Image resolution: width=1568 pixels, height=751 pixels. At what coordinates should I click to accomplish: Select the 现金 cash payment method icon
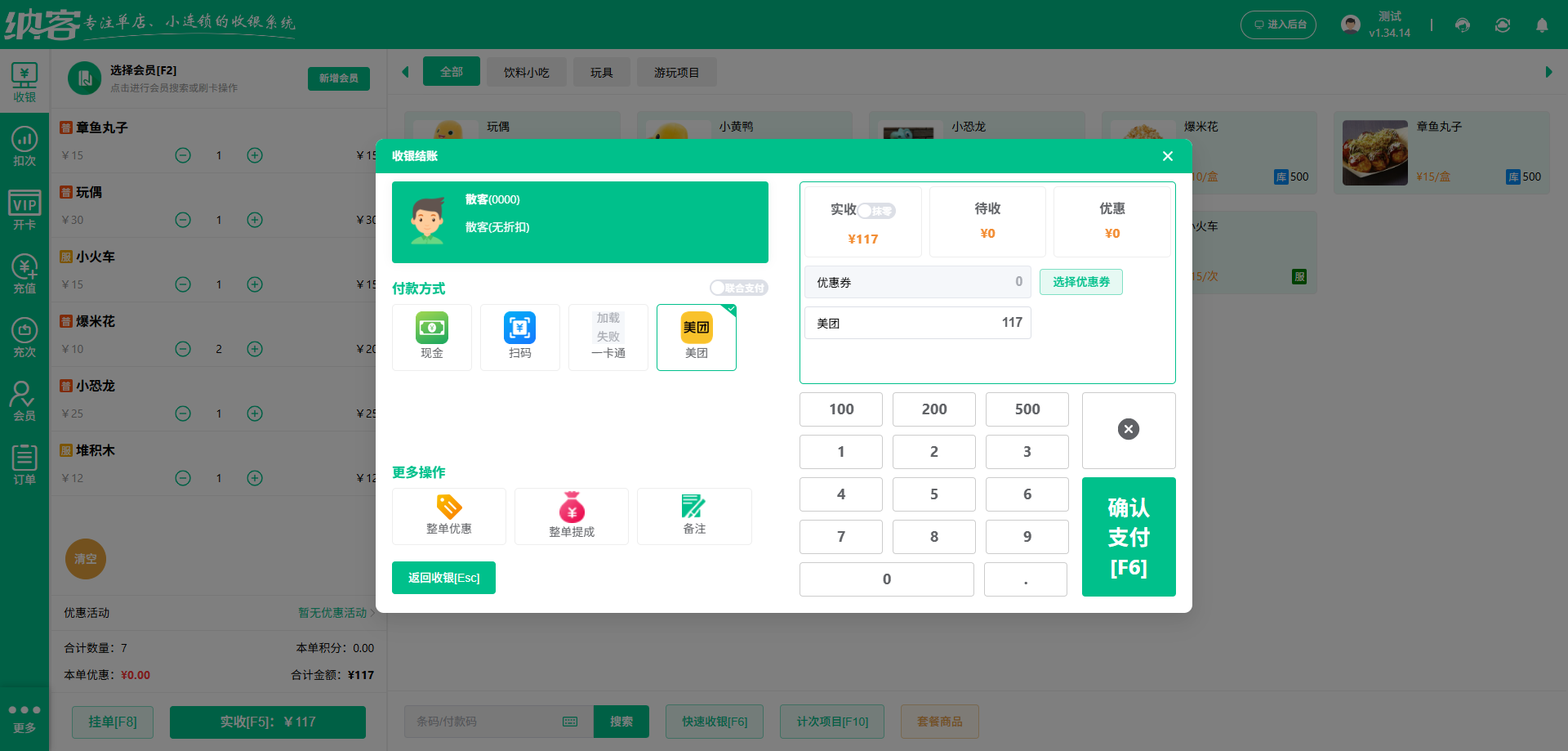click(x=431, y=336)
